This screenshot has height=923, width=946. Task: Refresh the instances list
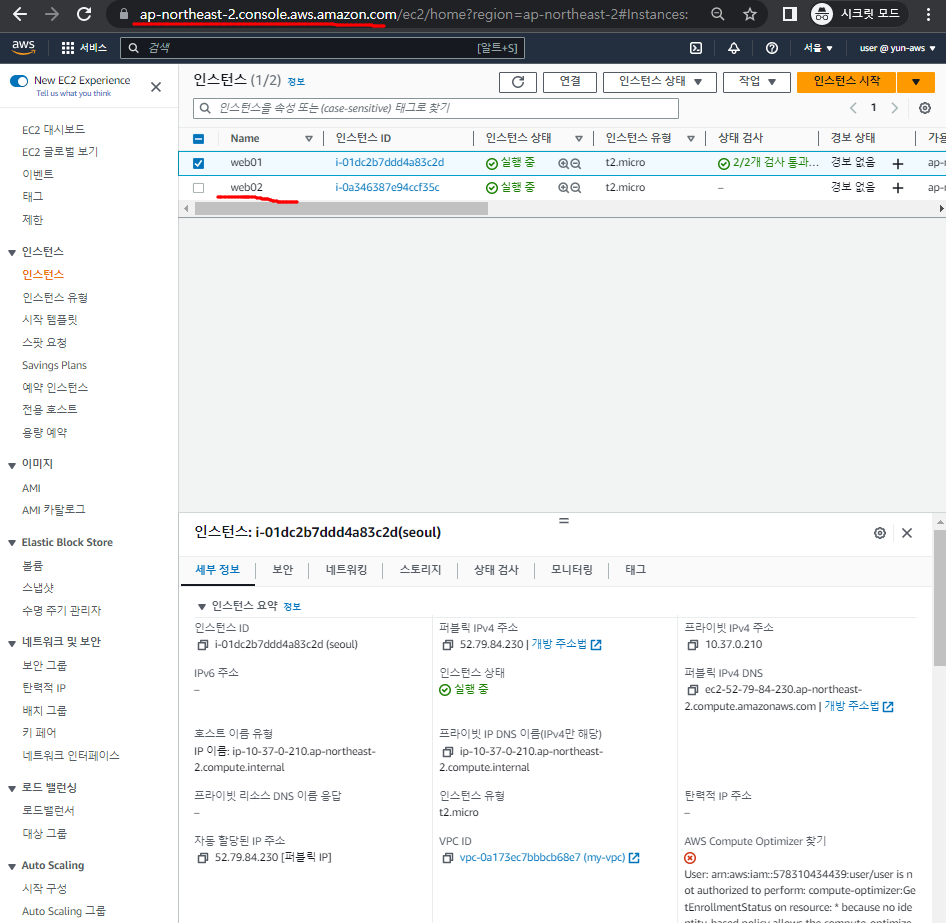pos(518,81)
